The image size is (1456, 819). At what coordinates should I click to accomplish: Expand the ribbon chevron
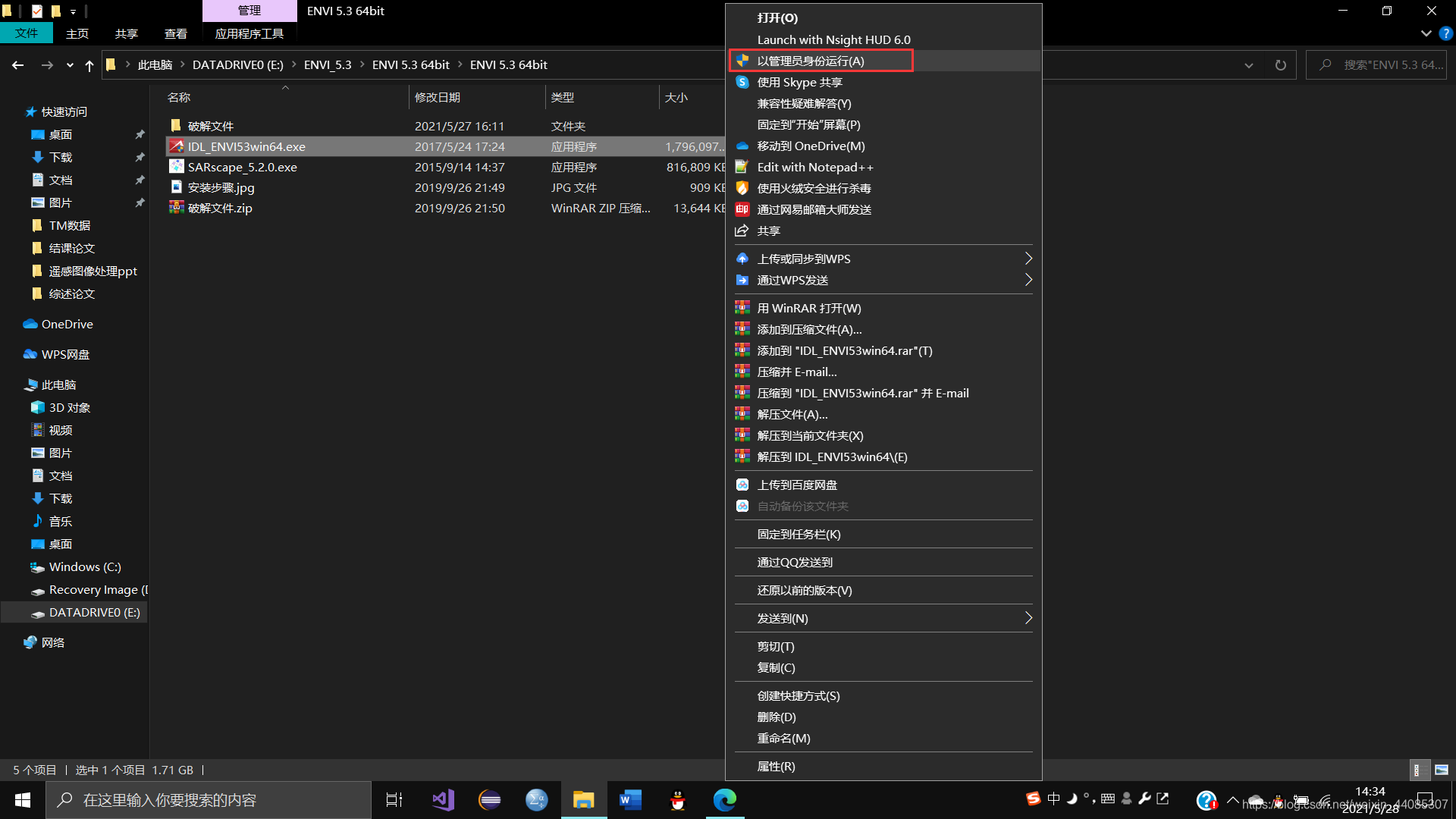(x=1426, y=33)
